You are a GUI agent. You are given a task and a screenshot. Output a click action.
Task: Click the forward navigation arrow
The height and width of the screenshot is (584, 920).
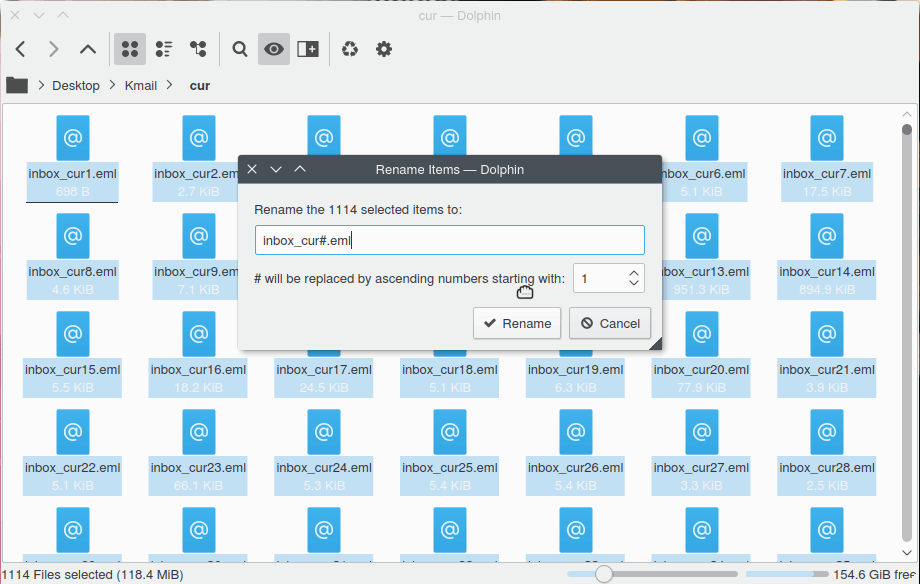53,48
